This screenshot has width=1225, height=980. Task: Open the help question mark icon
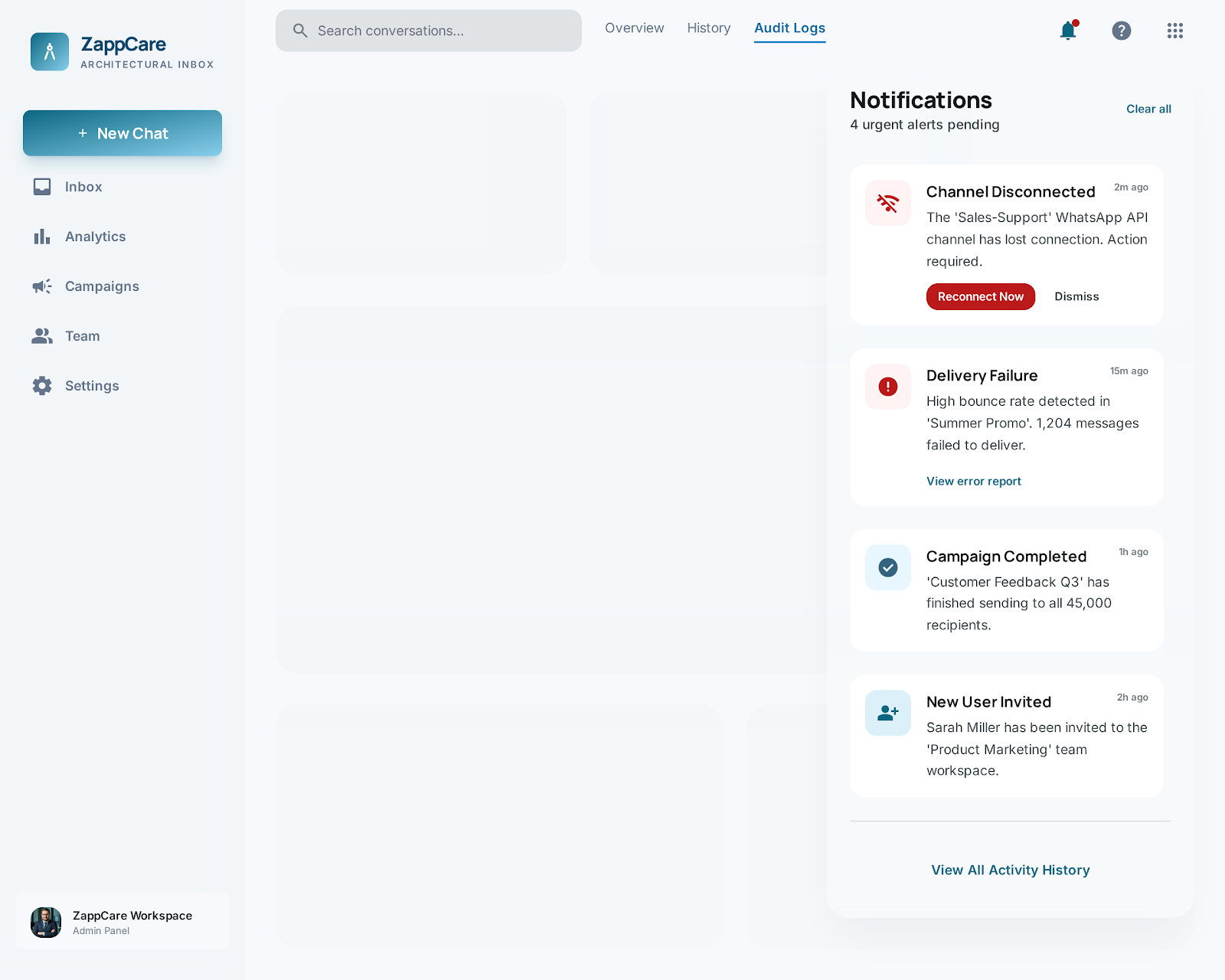pos(1122,31)
